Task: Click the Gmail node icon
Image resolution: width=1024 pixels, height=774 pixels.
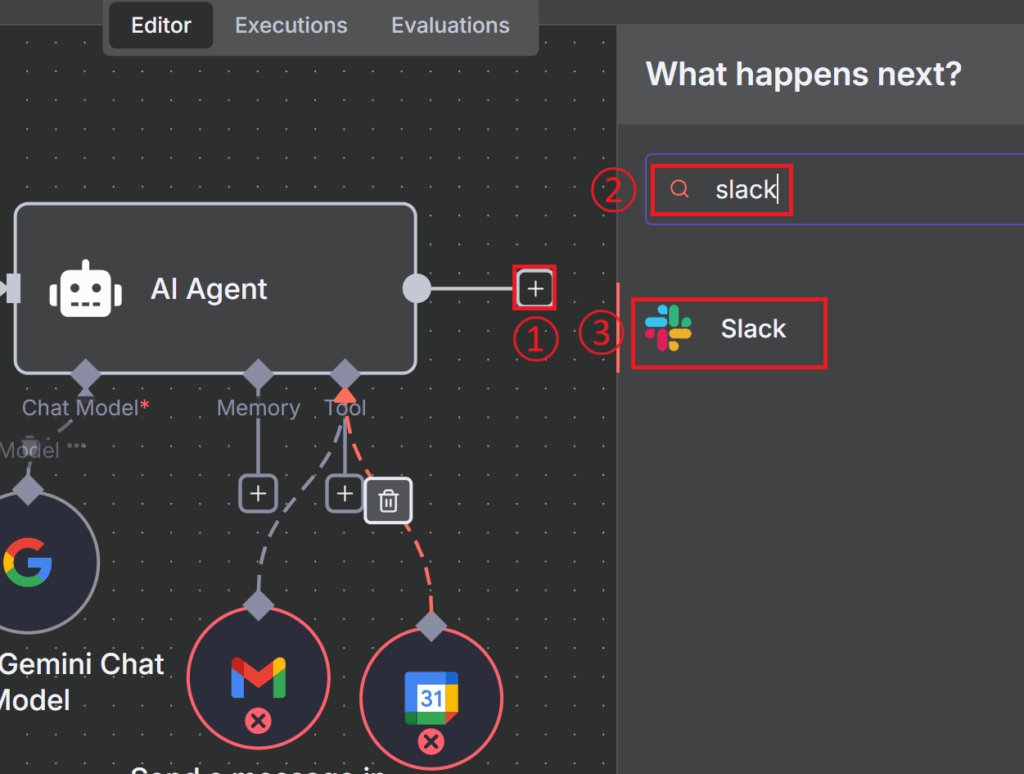Action: (258, 678)
